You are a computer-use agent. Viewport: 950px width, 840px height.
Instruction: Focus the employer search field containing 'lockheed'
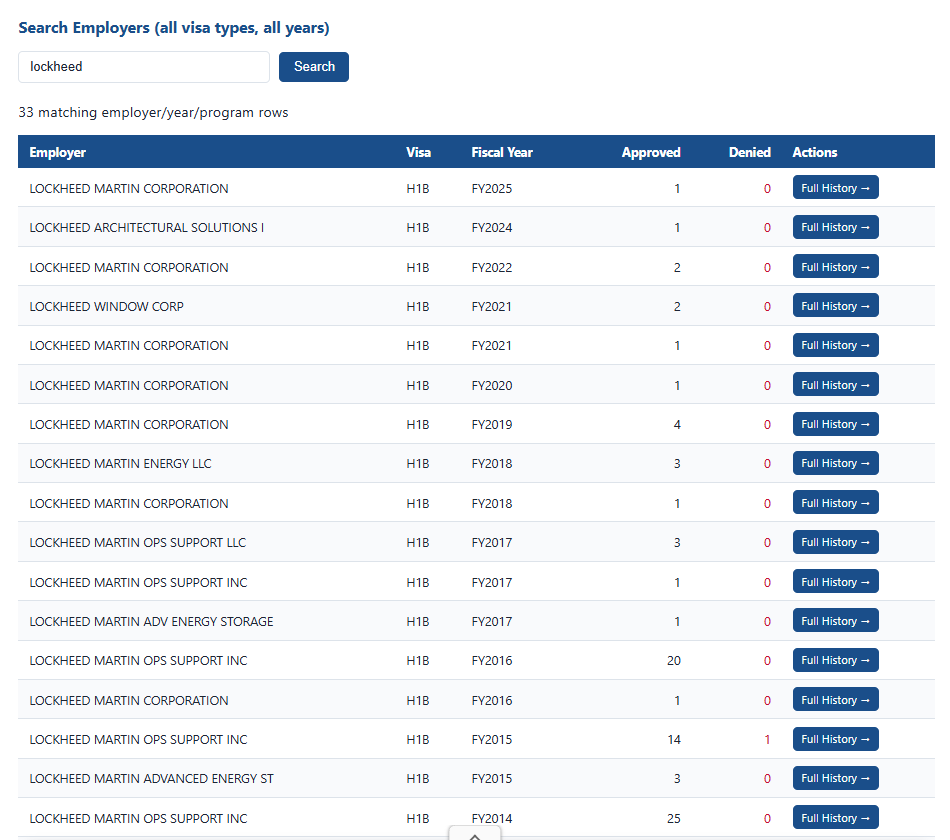(x=144, y=67)
